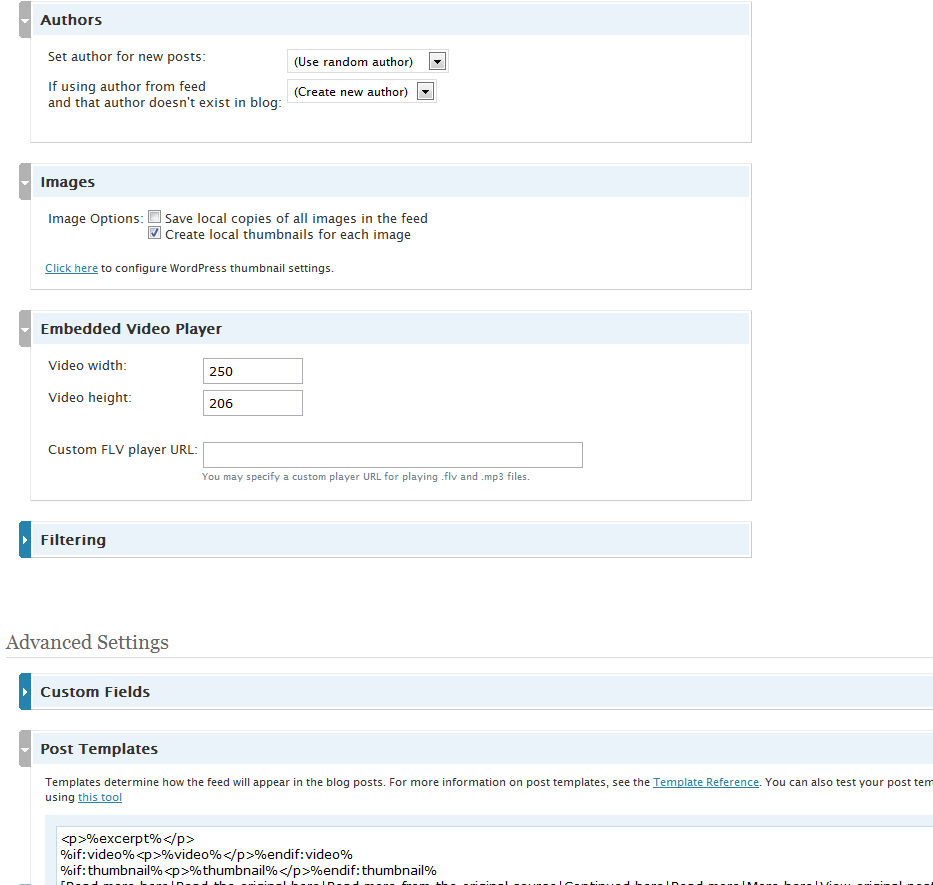The height and width of the screenshot is (885, 933).
Task: Expand the Custom Fields section
Action: click(25, 692)
